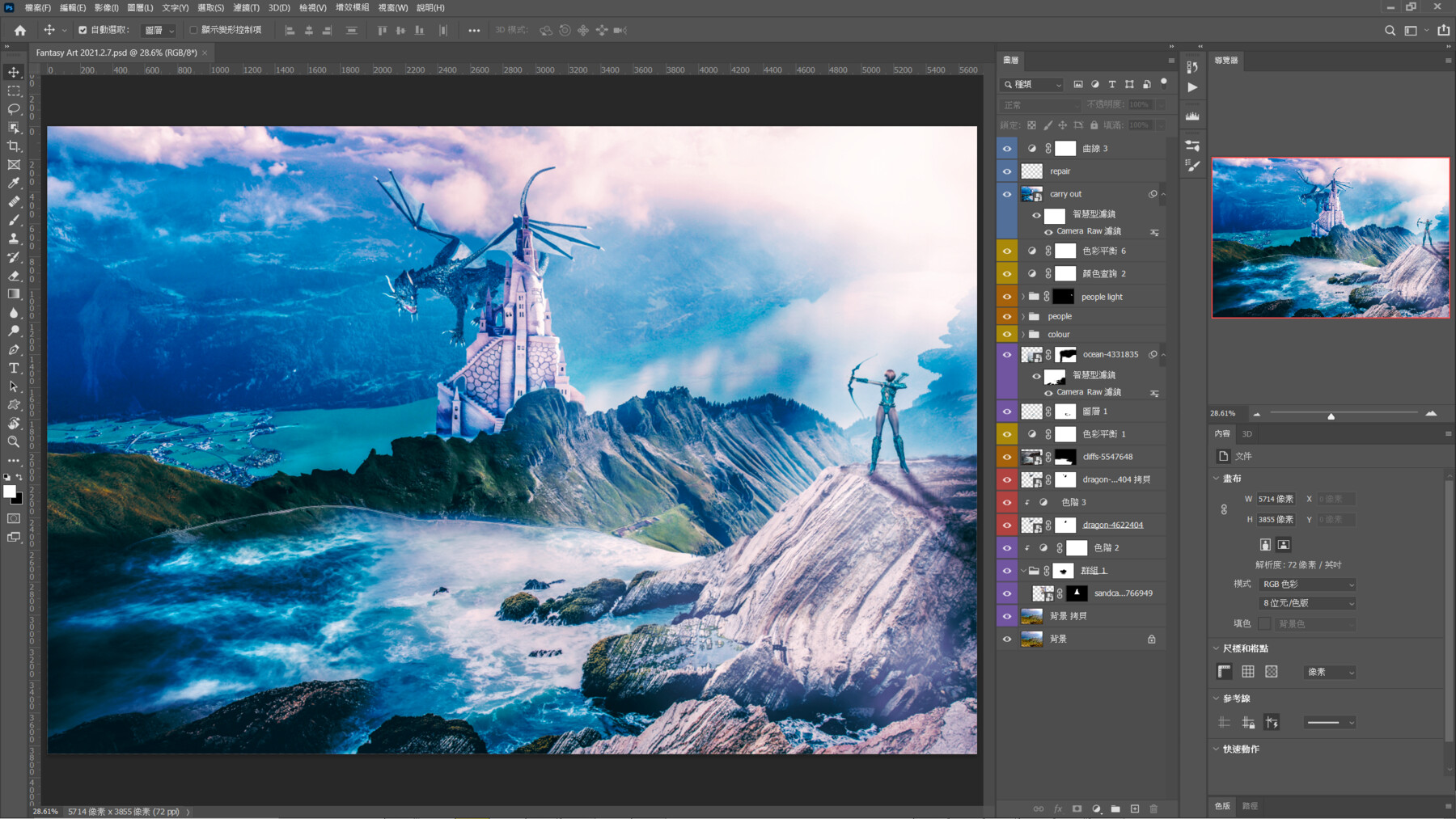The width and height of the screenshot is (1456, 819).
Task: Switch to the 路徑 tab
Action: point(1250,806)
